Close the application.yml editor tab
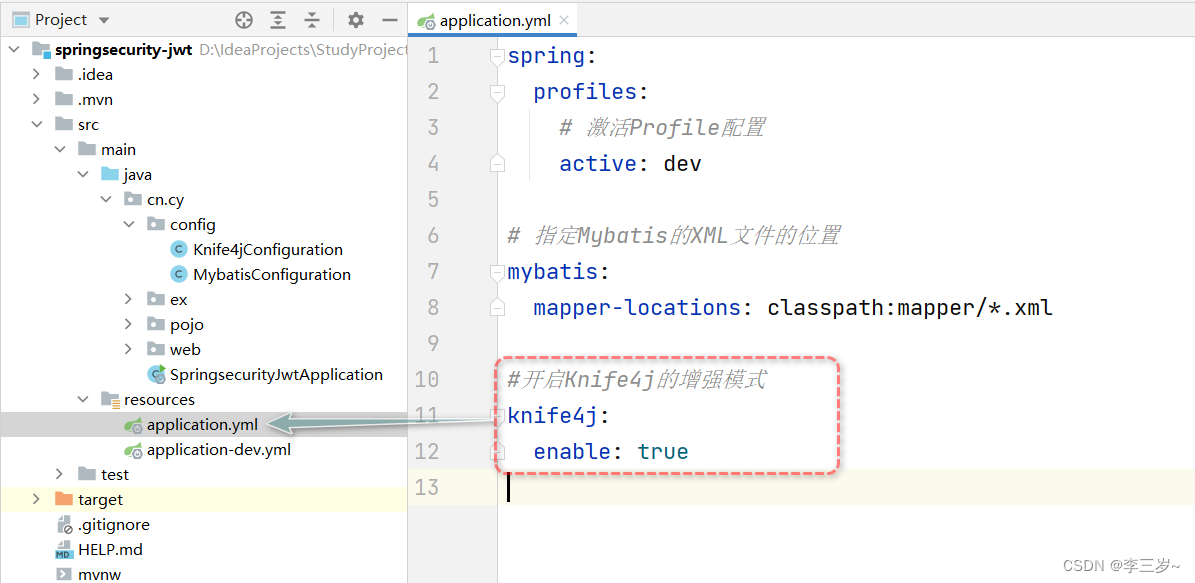 tap(564, 20)
